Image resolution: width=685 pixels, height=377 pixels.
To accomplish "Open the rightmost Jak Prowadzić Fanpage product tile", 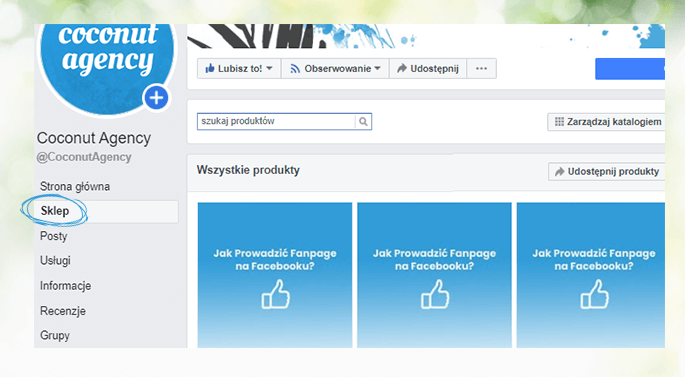I will [591, 275].
